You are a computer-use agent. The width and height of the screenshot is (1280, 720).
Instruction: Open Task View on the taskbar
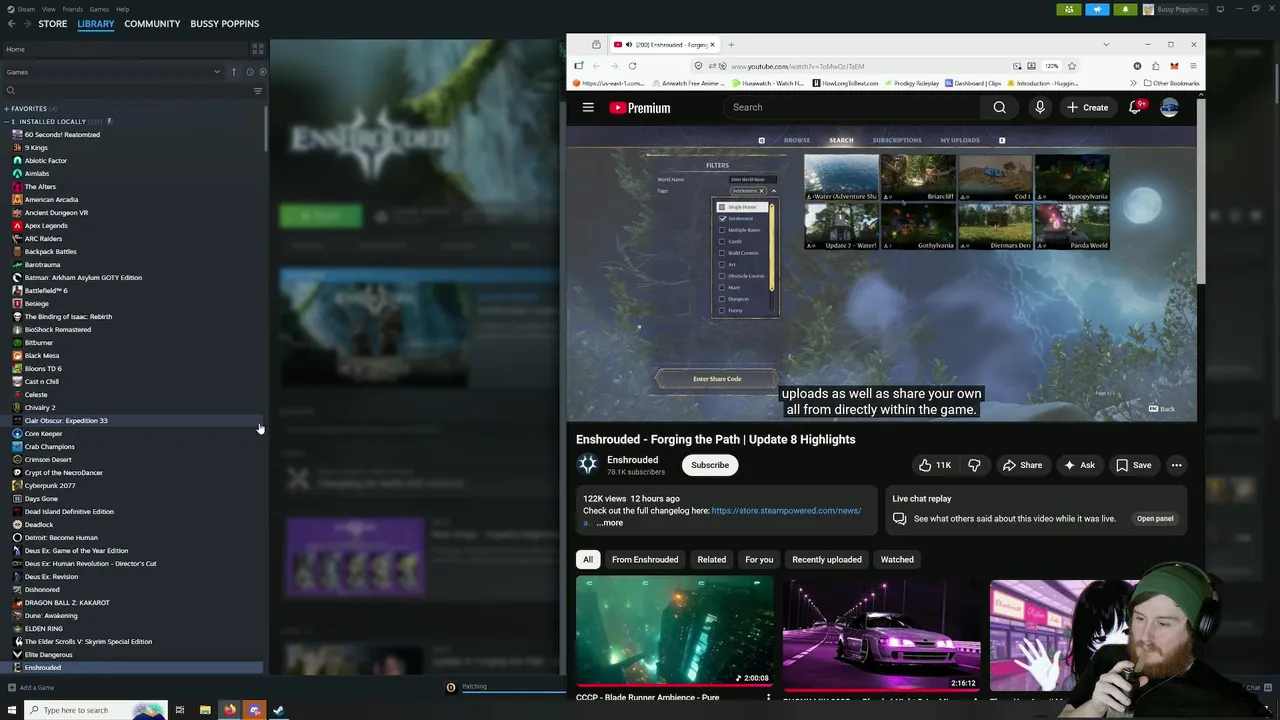point(180,710)
